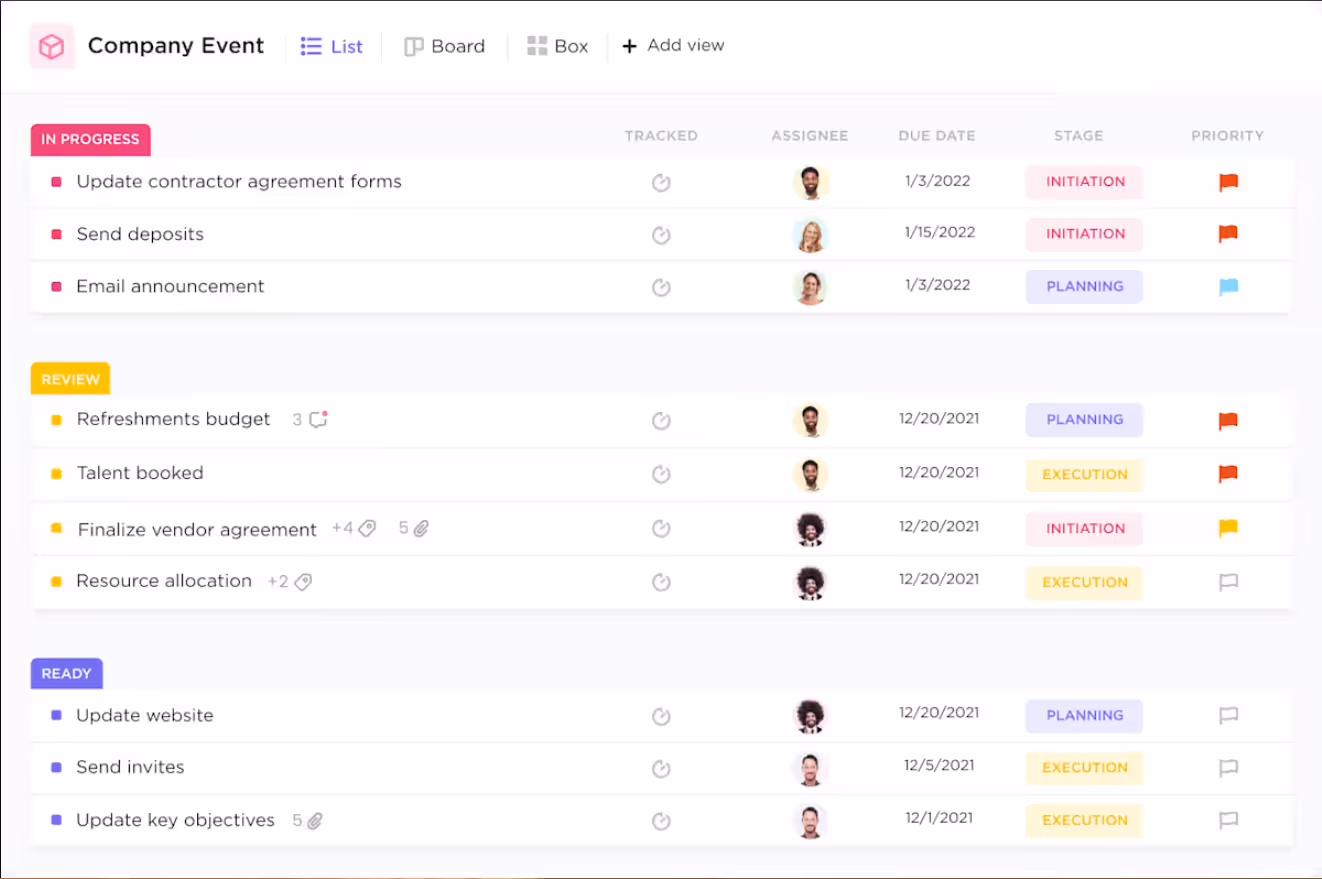Screen dimensions: 1322x879
Task: Switch to the Board view tab
Action: 445,46
